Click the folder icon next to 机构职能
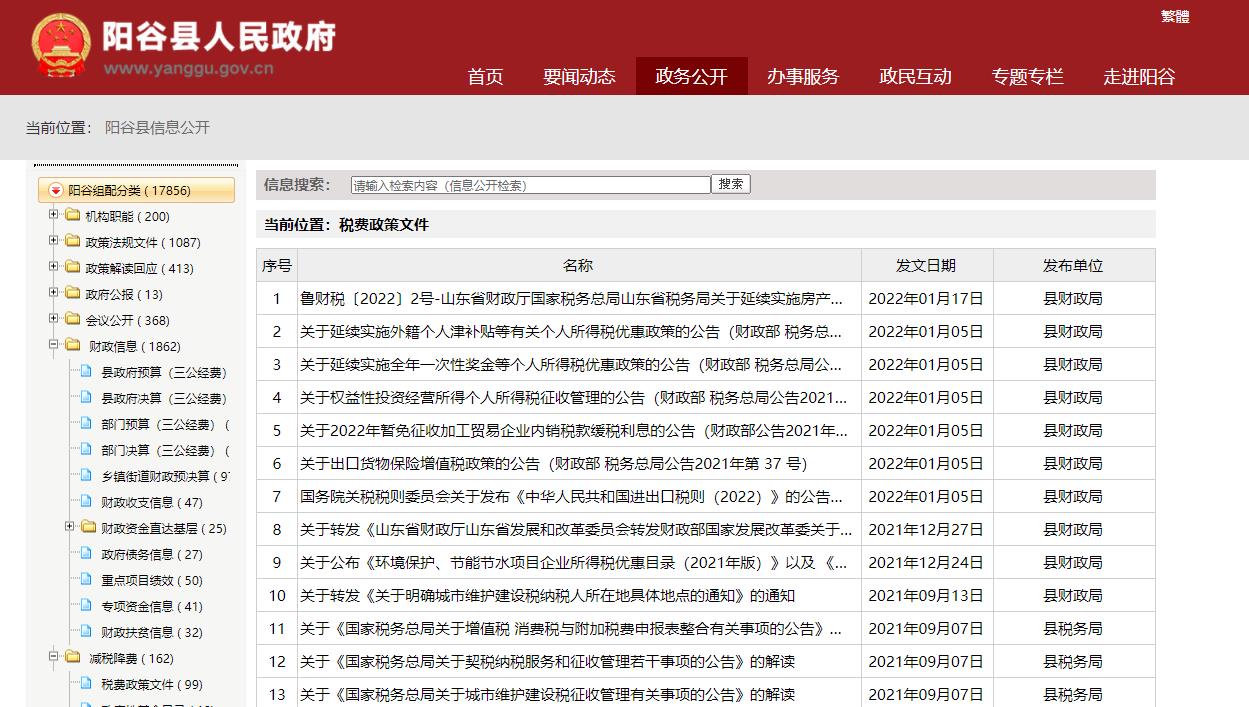The width and height of the screenshot is (1249, 707). pos(72,215)
